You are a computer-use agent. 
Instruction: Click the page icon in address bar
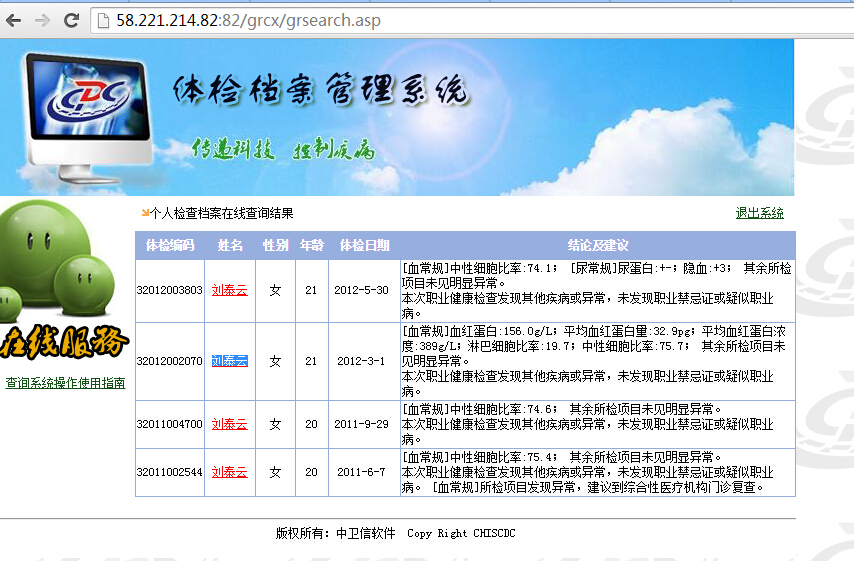pyautogui.click(x=103, y=21)
